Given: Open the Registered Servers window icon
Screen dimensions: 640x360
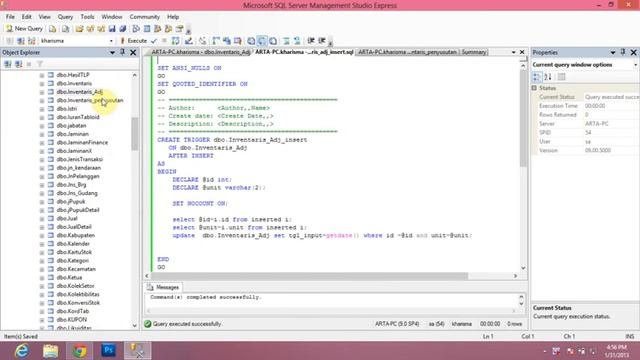Looking at the screenshot, I should pyautogui.click(x=136, y=29).
